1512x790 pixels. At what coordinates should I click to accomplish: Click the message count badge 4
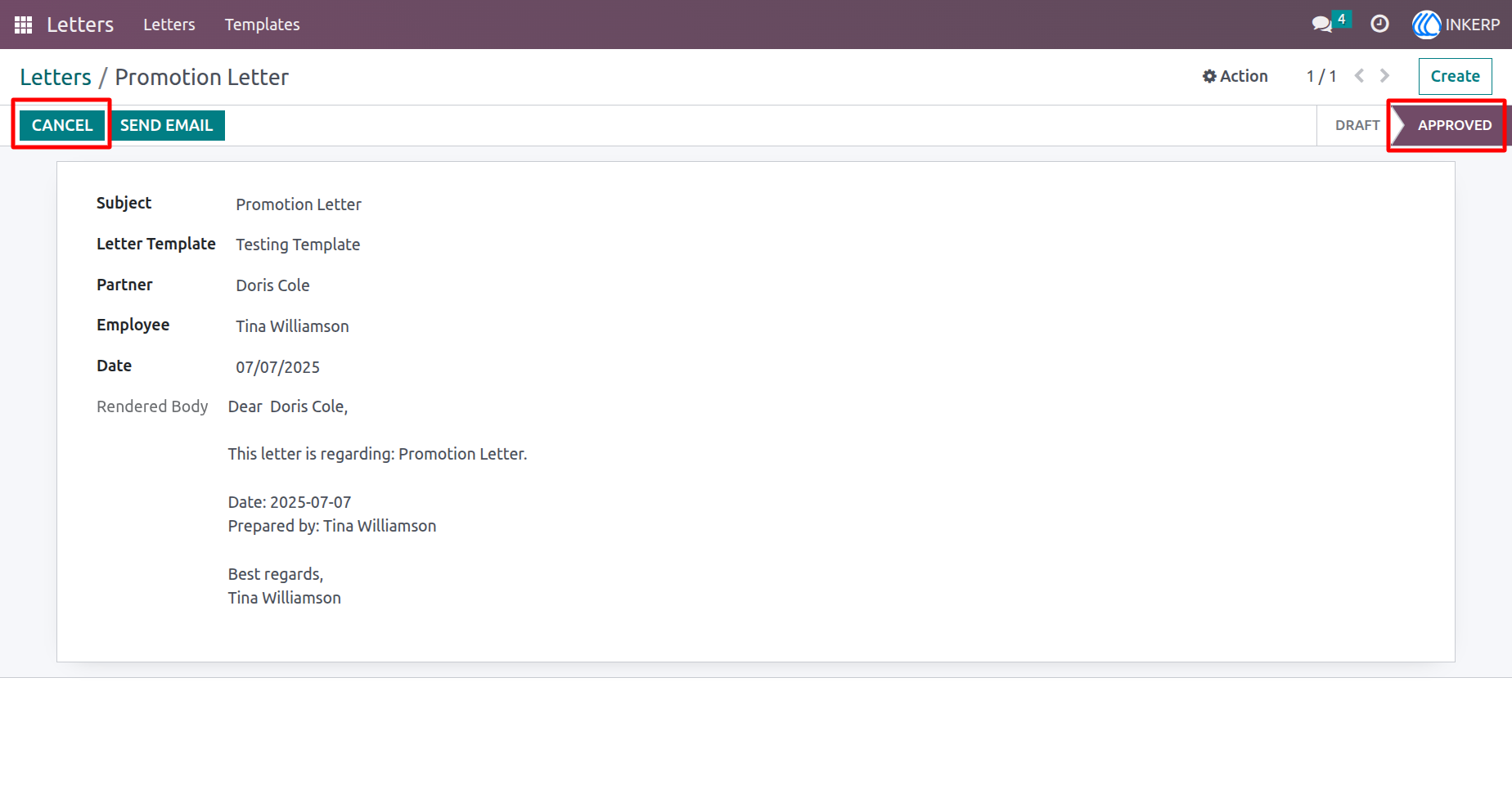click(1341, 19)
